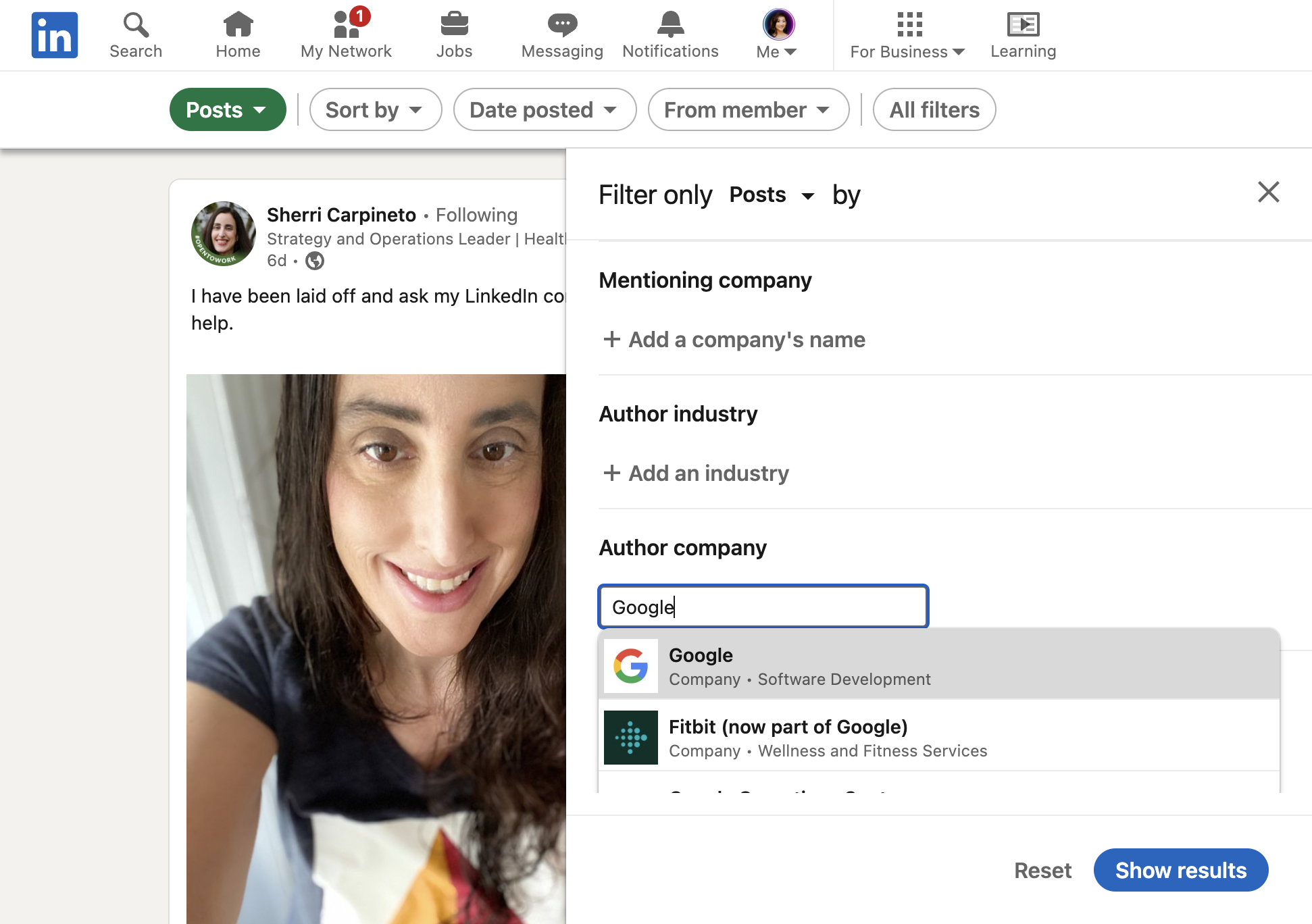Click the 'Strategy and Operations Leader' headline

click(415, 239)
